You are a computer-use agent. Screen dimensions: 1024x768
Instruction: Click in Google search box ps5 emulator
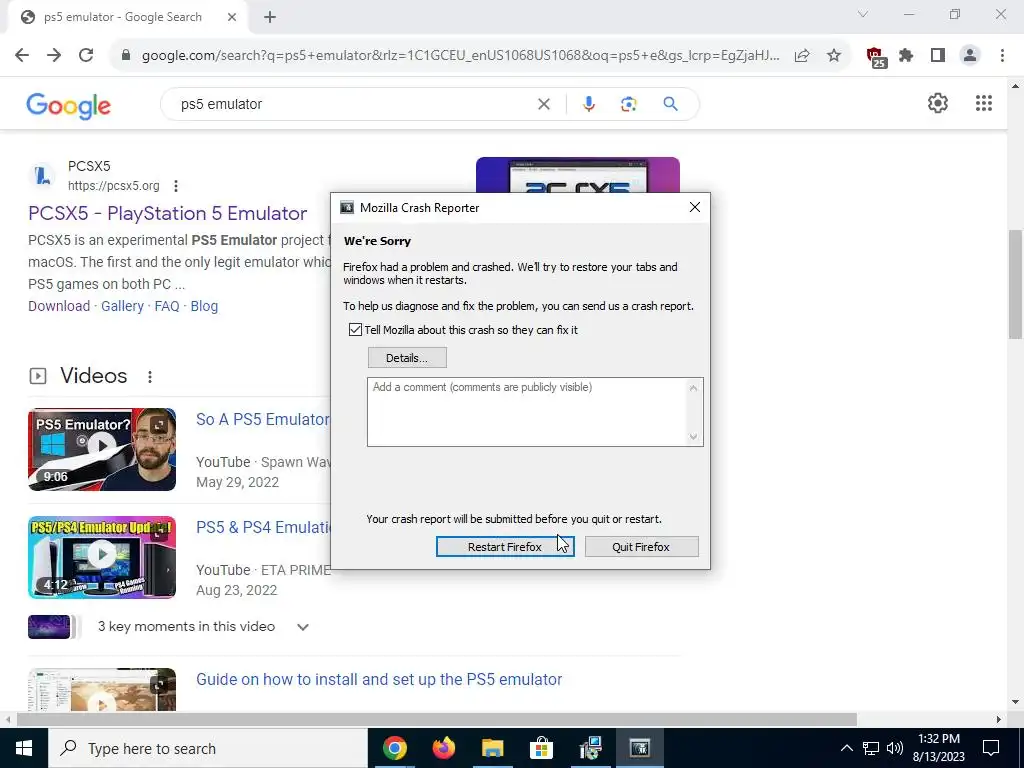[353, 104]
